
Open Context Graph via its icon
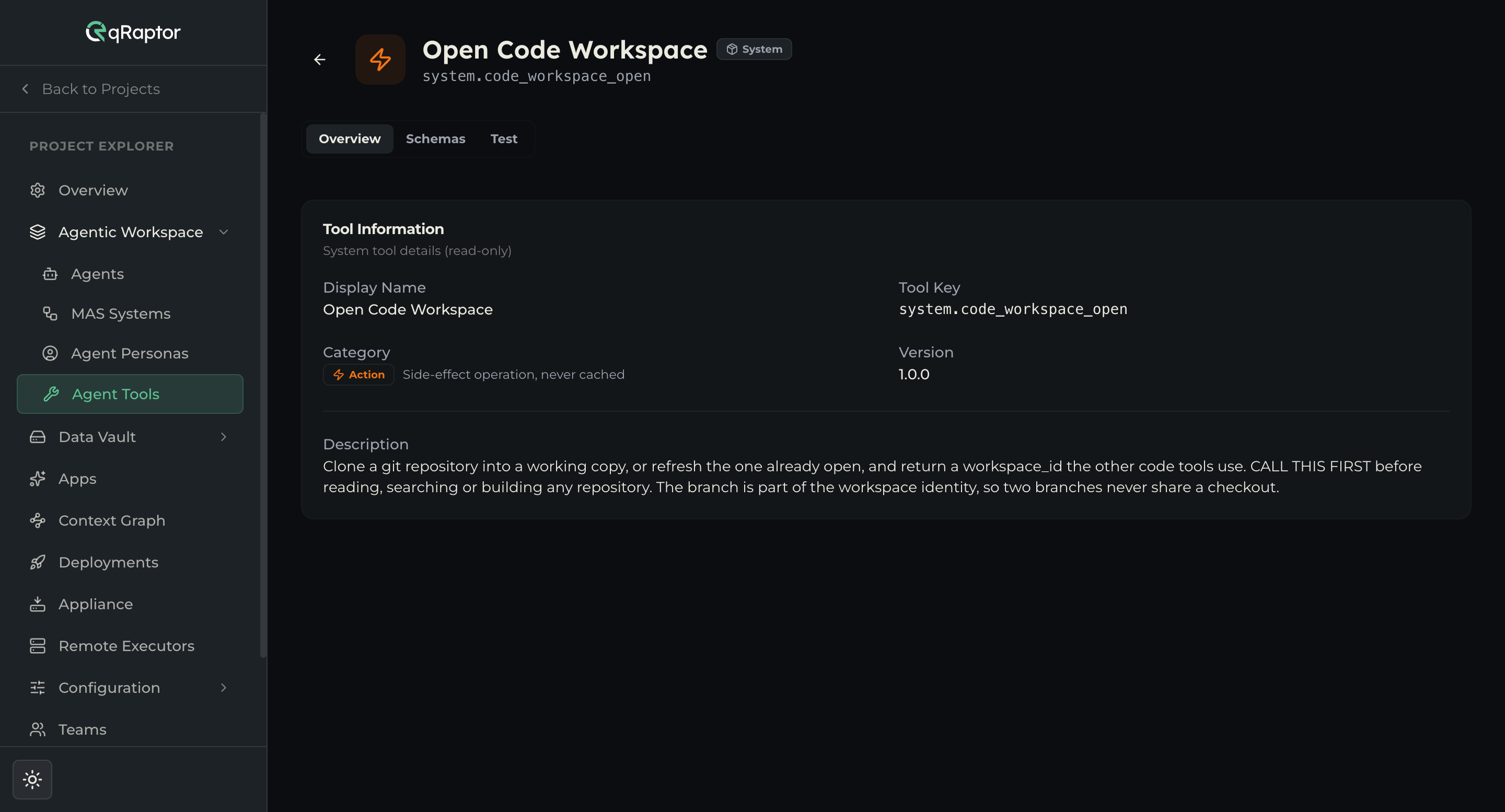(38, 520)
